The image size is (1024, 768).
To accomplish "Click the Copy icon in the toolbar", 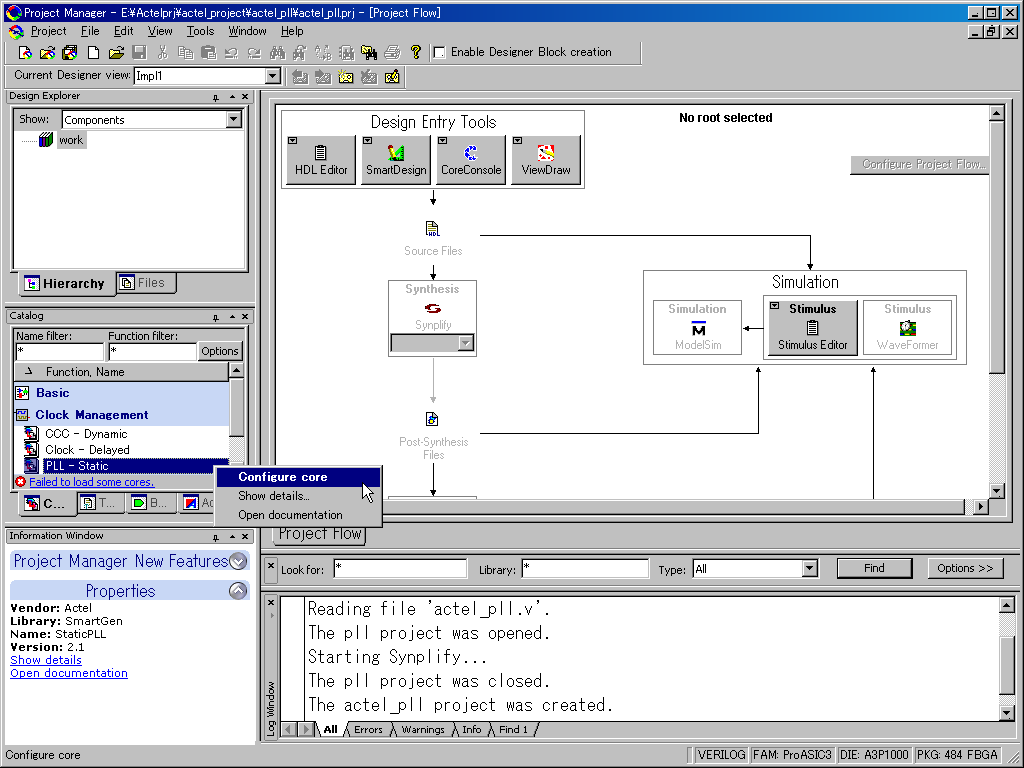I will [x=185, y=52].
